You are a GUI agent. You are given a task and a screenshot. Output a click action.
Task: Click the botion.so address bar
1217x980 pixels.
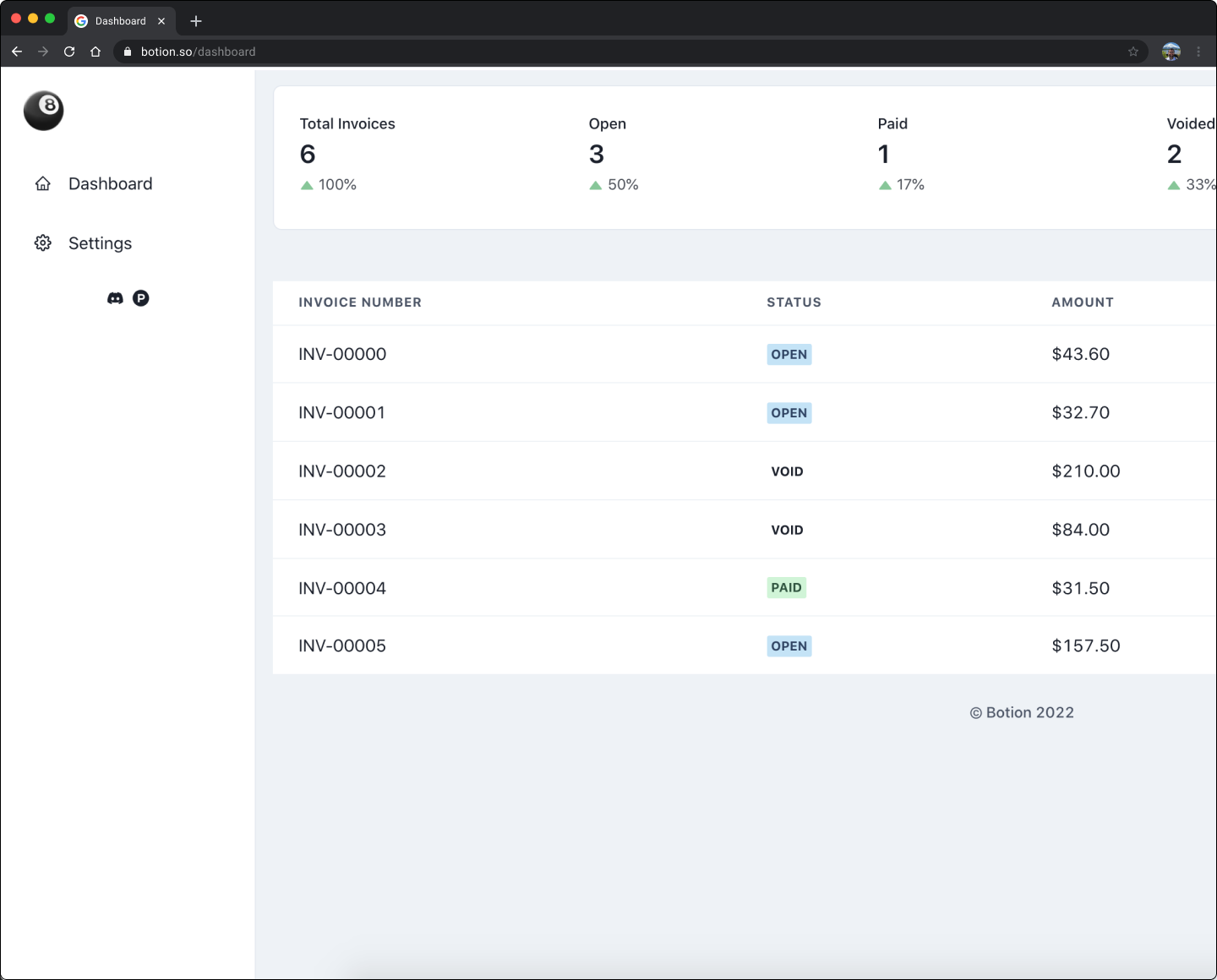tap(592, 52)
